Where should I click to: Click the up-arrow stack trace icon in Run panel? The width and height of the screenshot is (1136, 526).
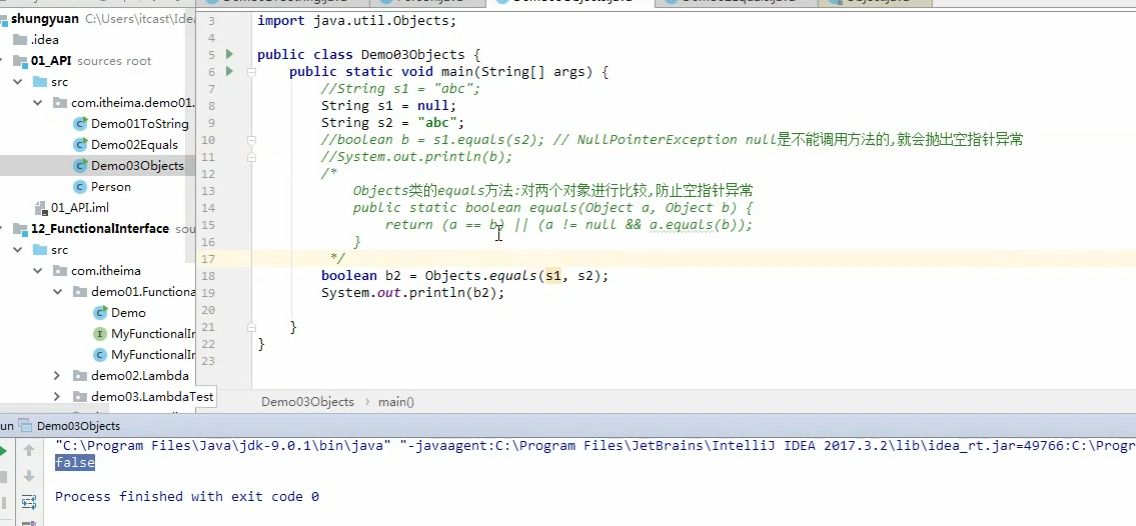coord(29,451)
